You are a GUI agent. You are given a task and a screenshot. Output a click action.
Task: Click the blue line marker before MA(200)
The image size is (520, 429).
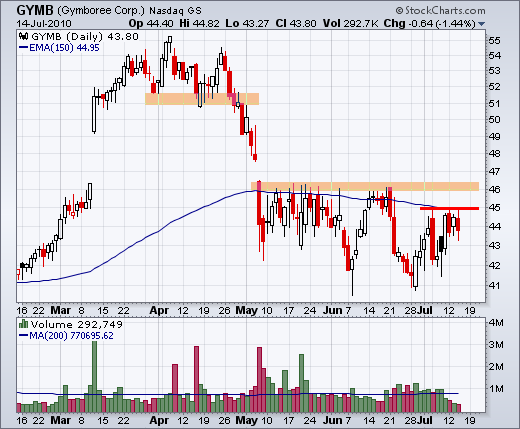23,335
